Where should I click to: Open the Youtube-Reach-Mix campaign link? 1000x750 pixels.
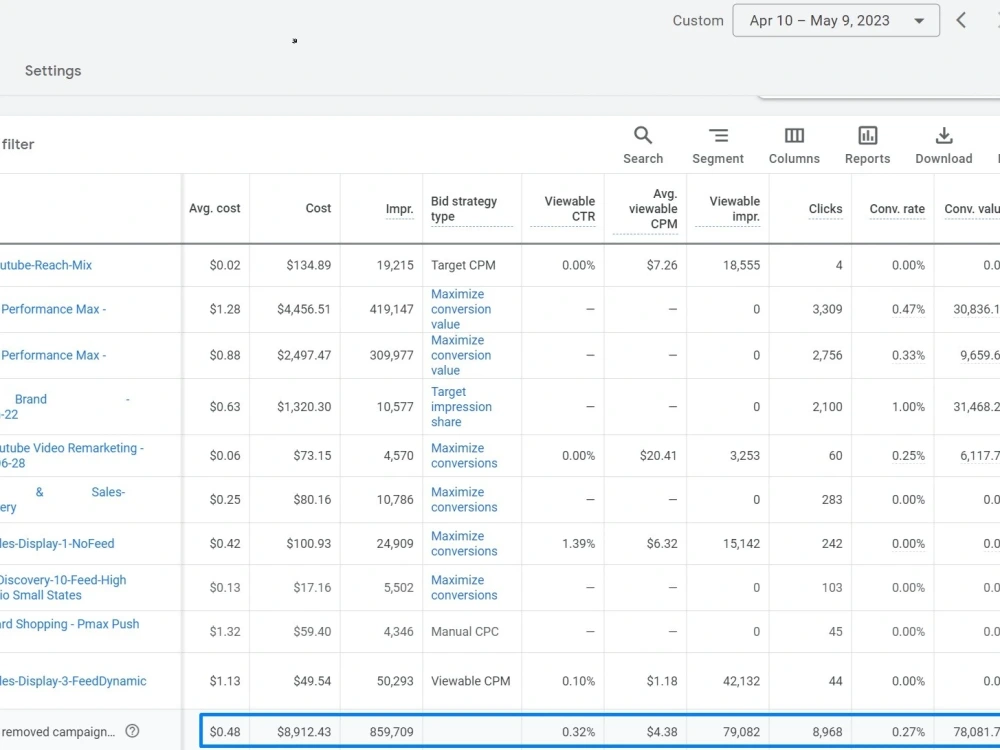[46, 265]
